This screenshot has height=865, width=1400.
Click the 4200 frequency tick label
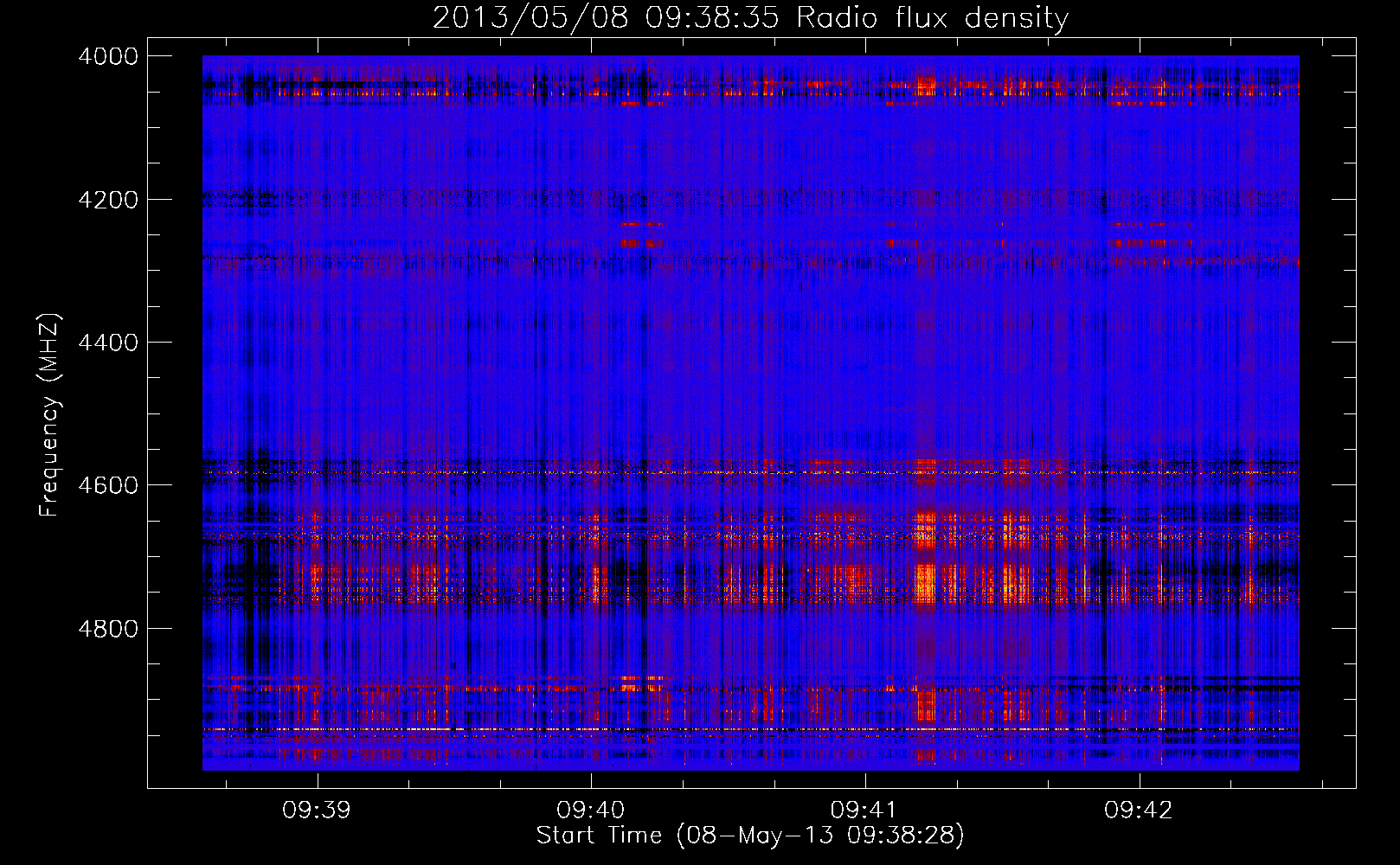(x=108, y=200)
